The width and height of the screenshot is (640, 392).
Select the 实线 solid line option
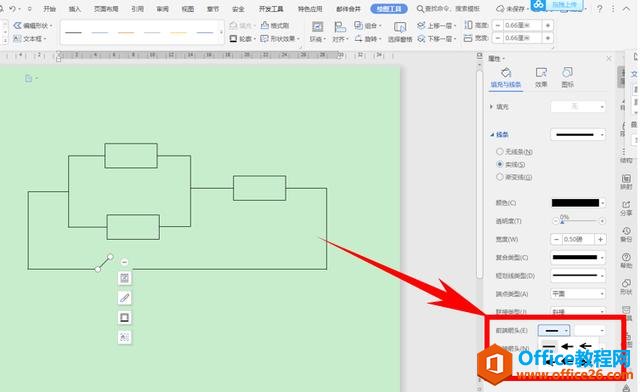tap(511, 164)
